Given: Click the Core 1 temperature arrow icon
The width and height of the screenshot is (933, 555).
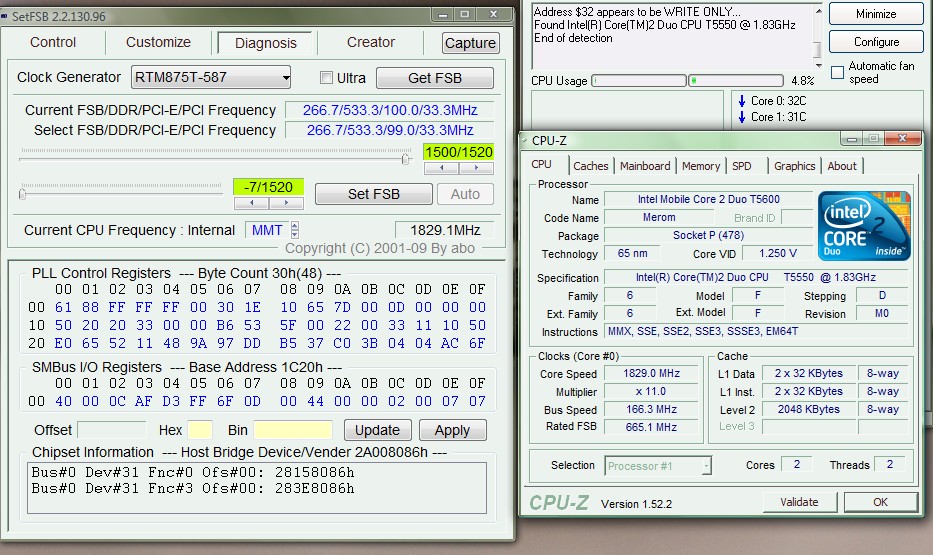Looking at the screenshot, I should pyautogui.click(x=741, y=117).
